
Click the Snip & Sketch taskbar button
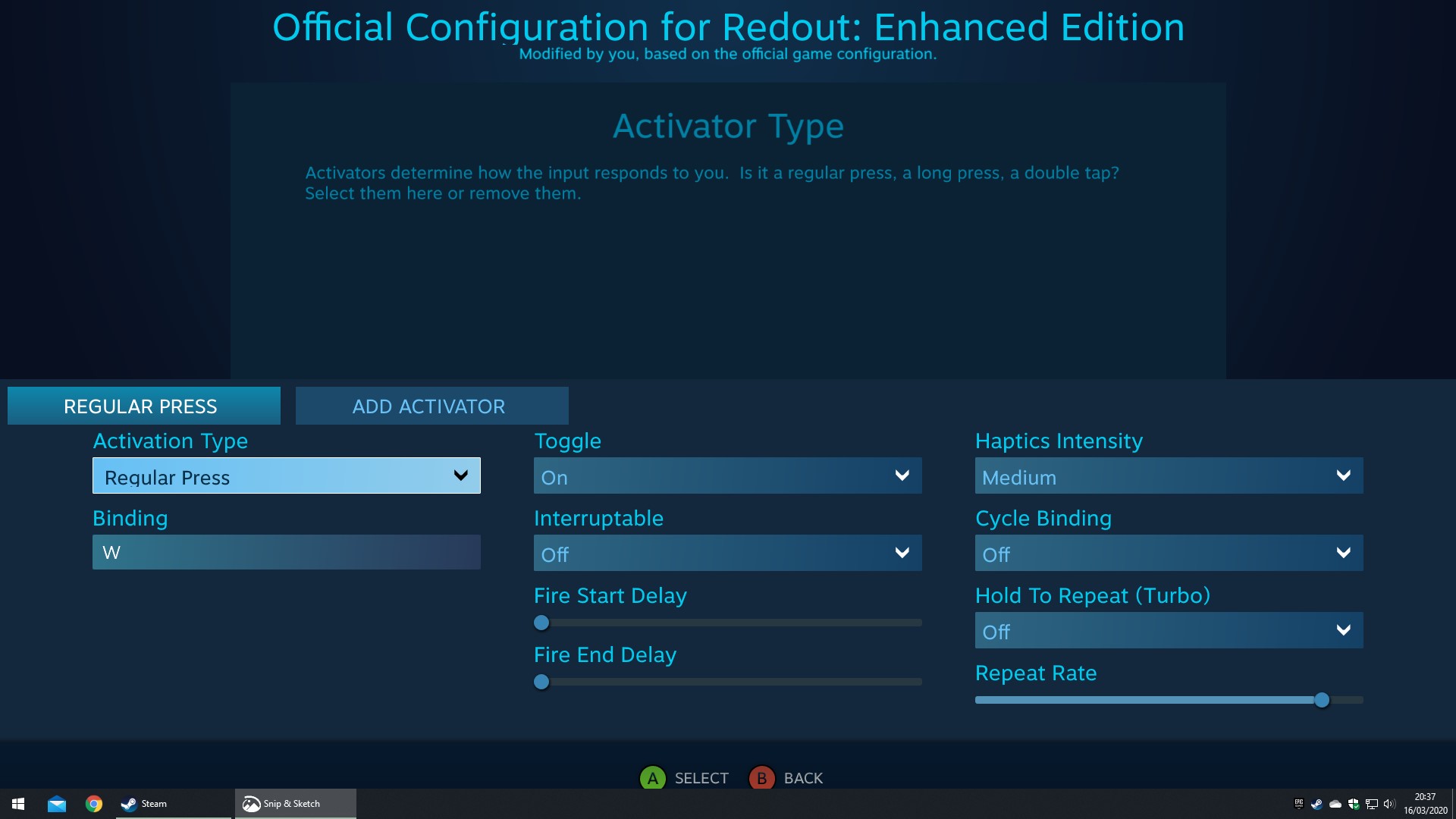[x=295, y=804]
